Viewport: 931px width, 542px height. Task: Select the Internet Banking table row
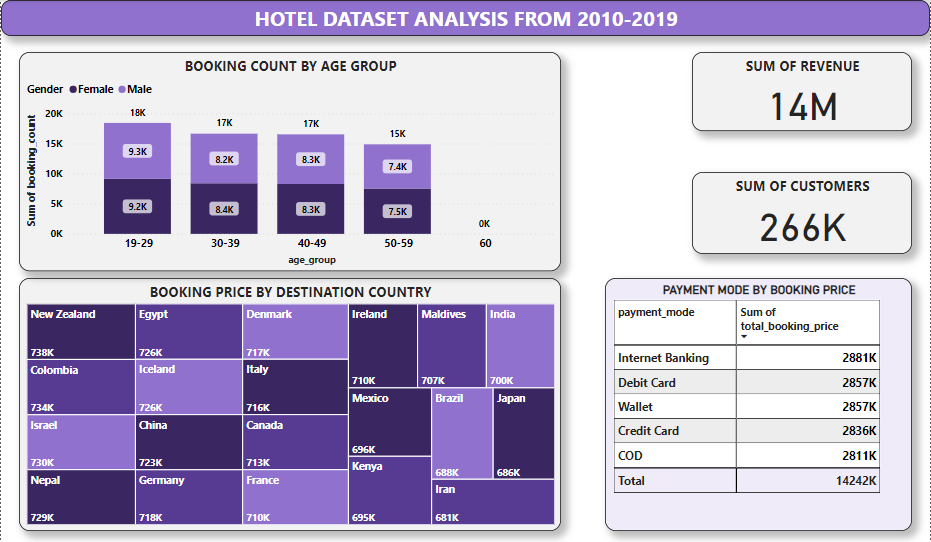(746, 358)
